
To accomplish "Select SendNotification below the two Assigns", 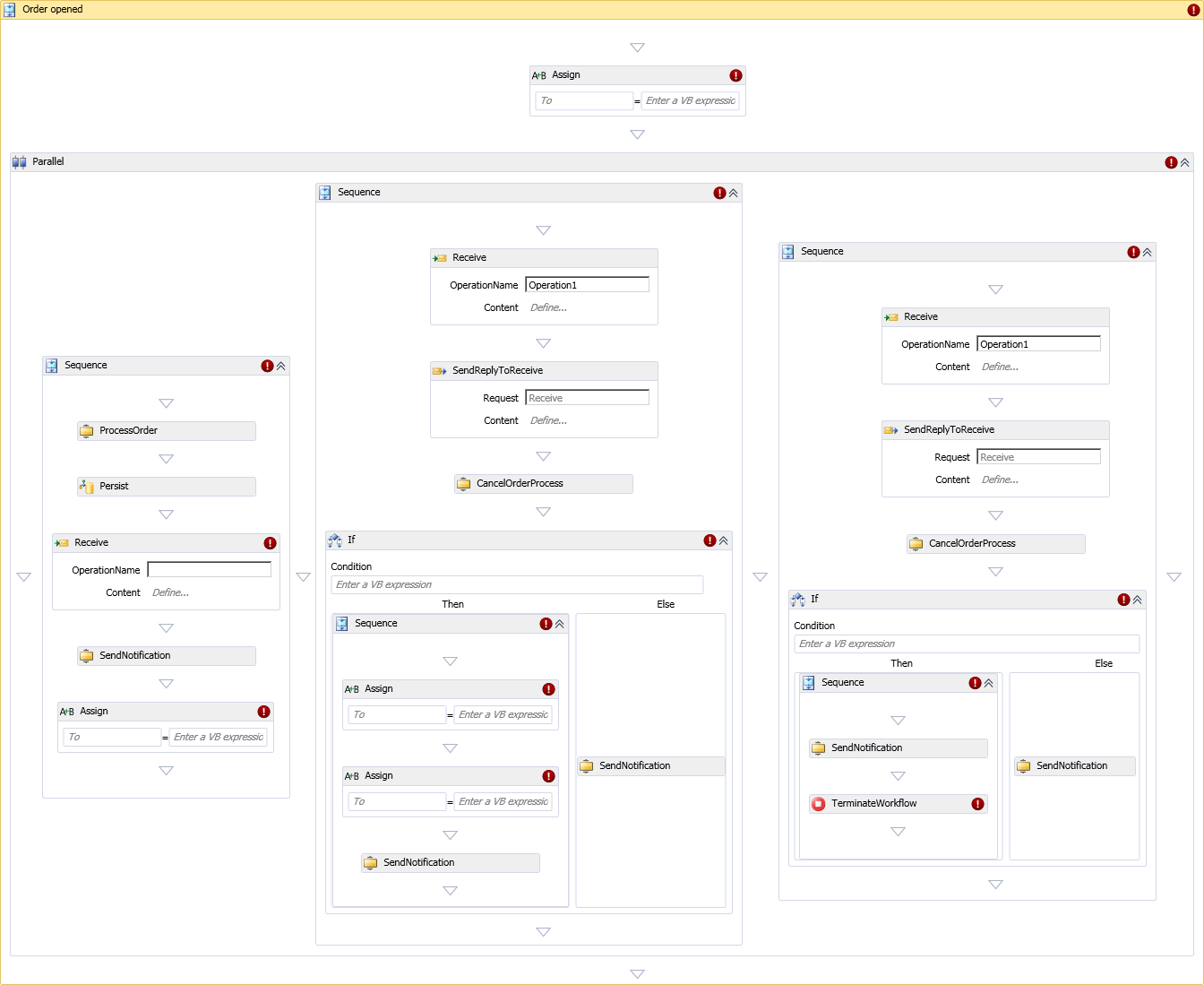I will point(451,863).
